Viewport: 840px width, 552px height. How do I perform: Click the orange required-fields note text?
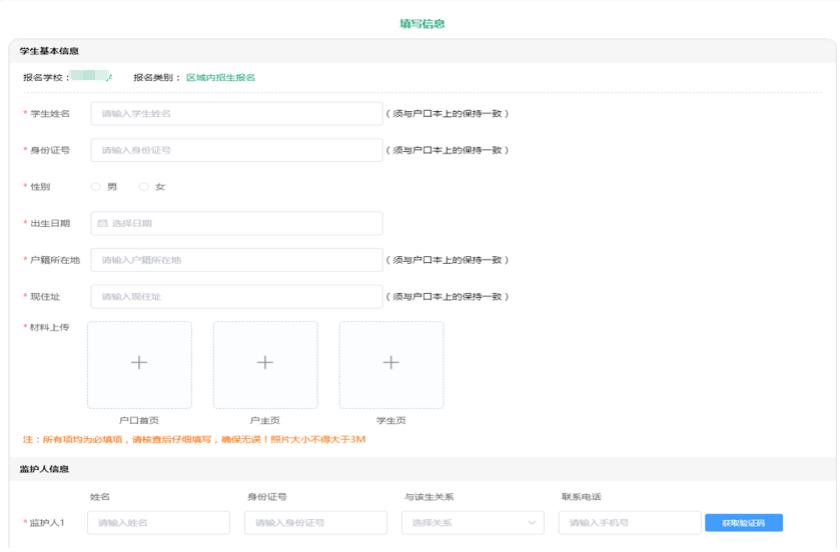[194, 439]
